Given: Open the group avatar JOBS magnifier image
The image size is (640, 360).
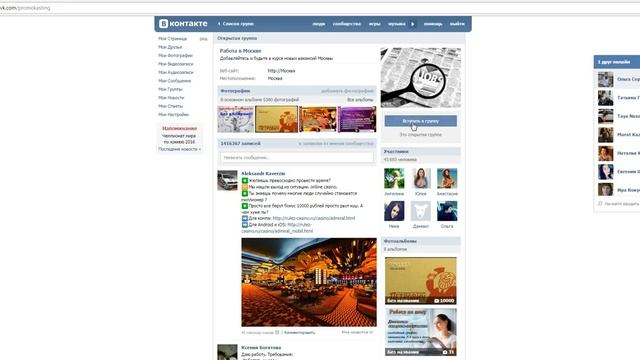Looking at the screenshot, I should point(420,78).
